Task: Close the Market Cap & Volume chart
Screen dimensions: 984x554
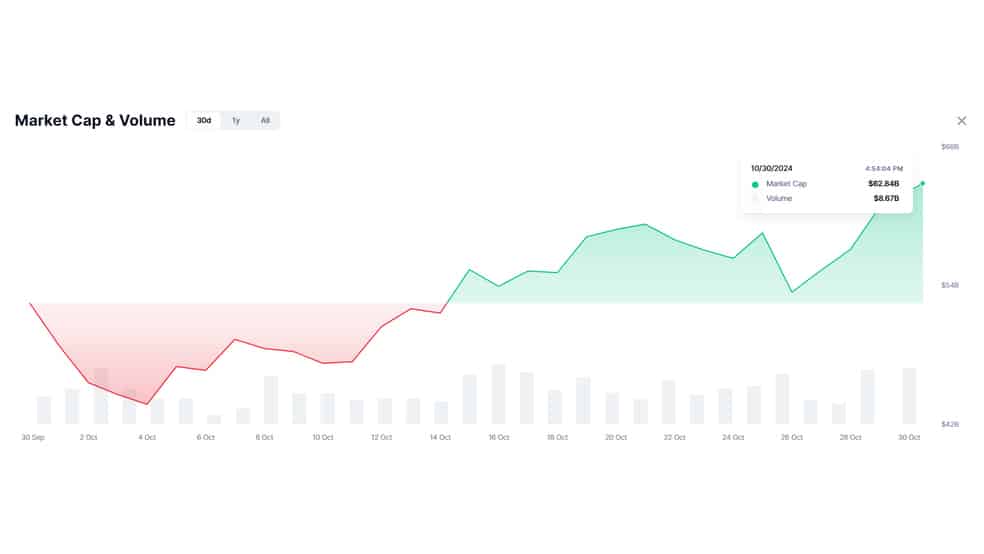Action: [961, 120]
